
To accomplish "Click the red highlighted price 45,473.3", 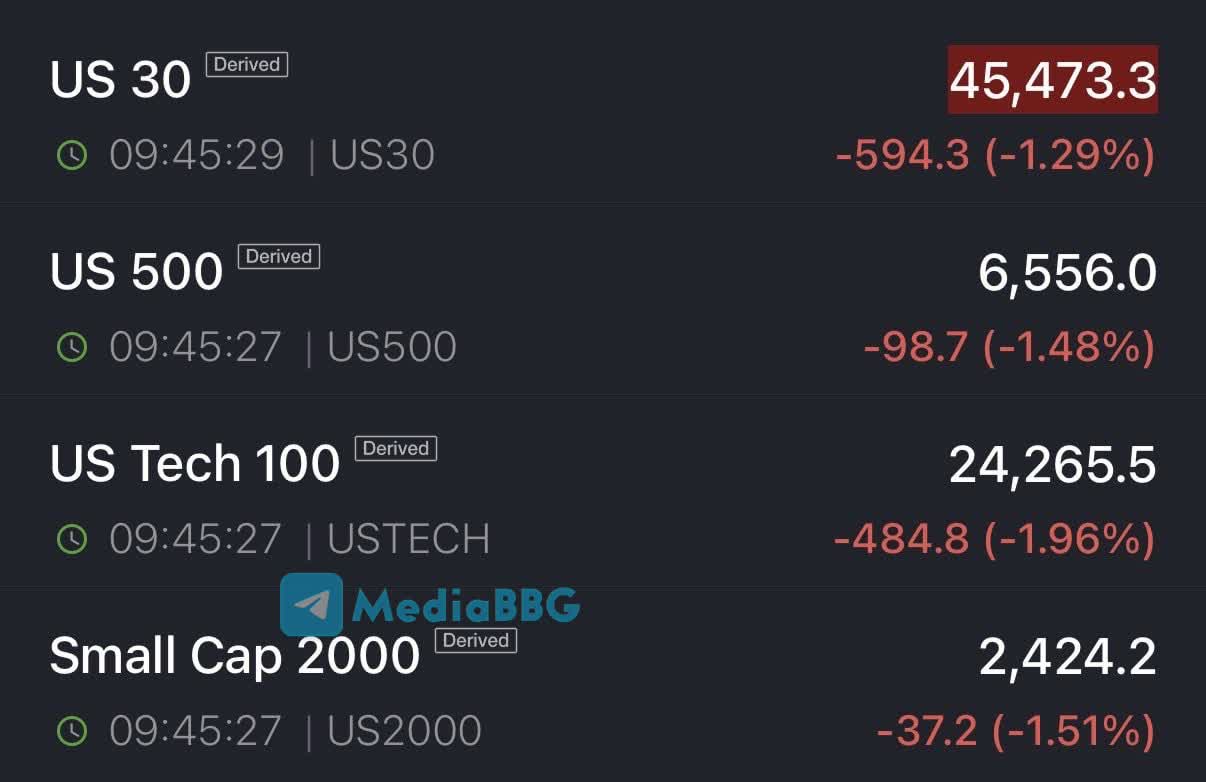I will coord(1052,80).
